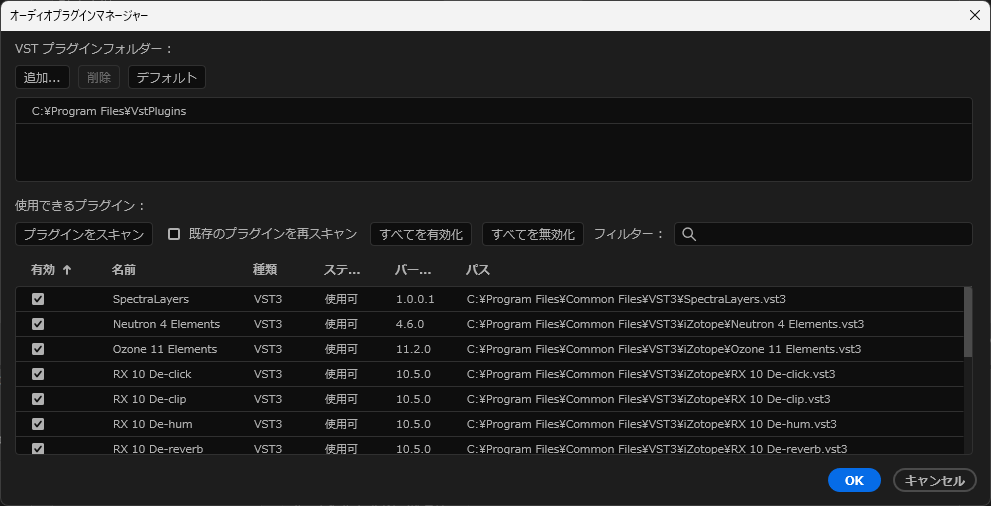Click the パス column header
Screen dimensions: 991x506
click(477, 270)
